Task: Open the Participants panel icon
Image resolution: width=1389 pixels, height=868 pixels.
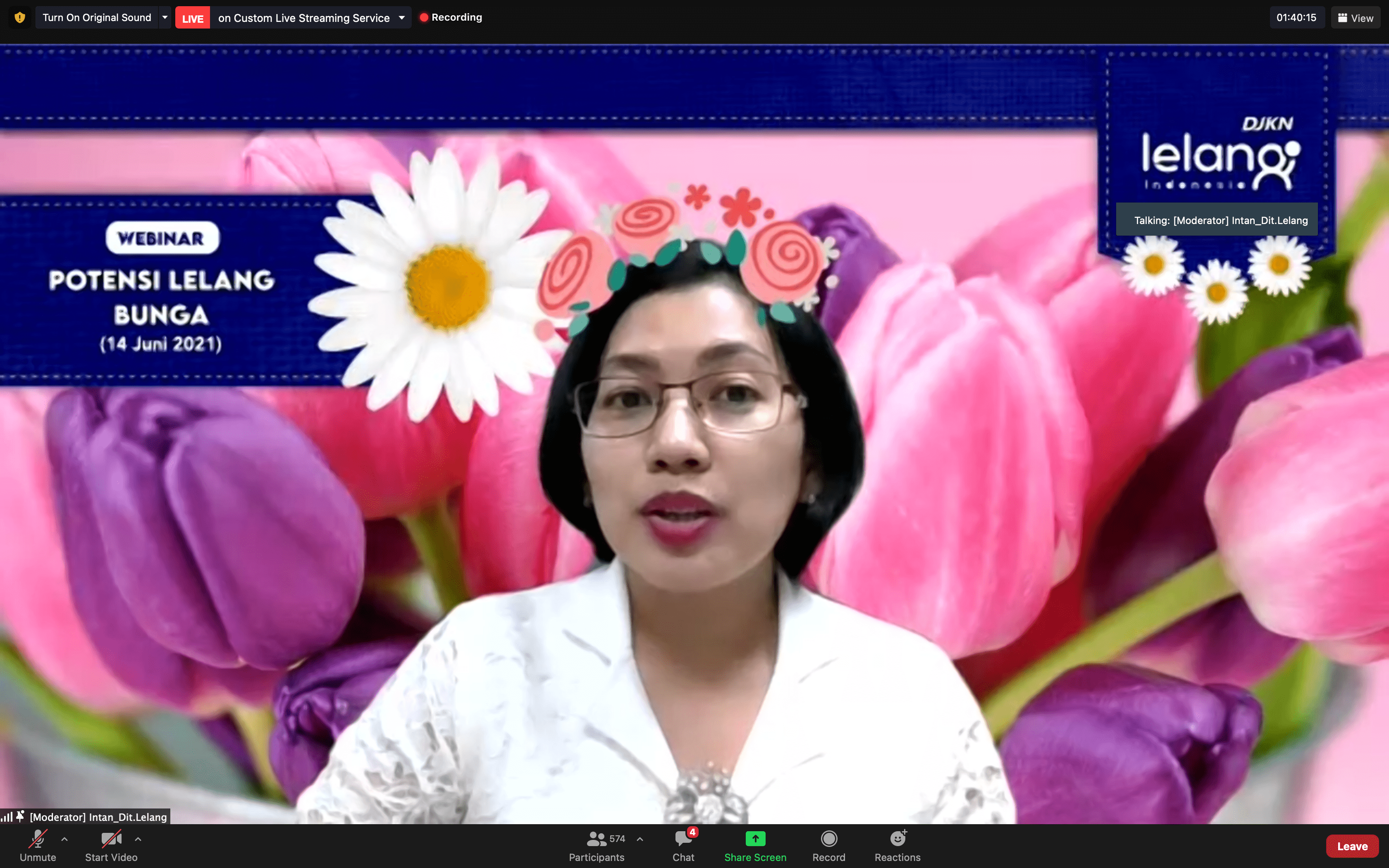Action: pyautogui.click(x=597, y=839)
